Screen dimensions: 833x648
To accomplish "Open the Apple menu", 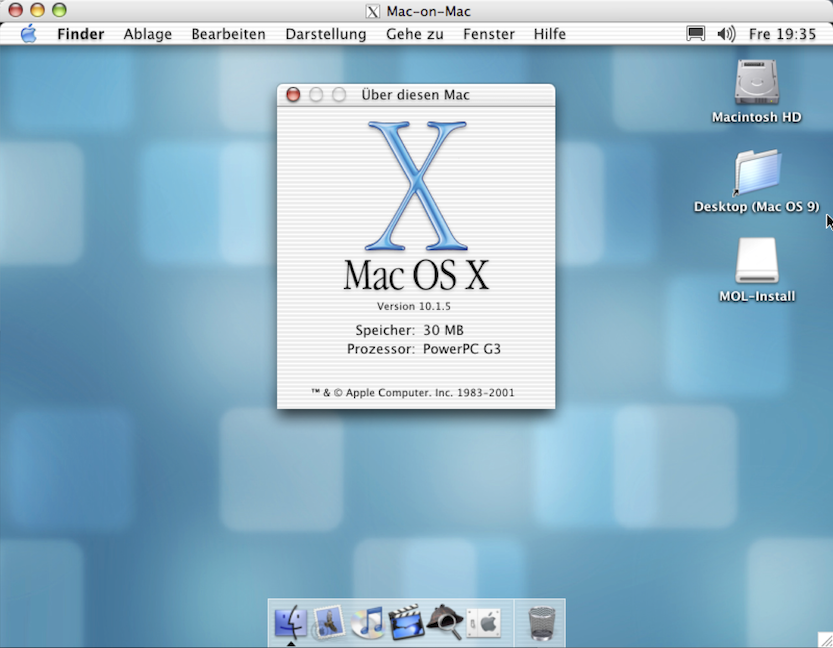I will [29, 34].
